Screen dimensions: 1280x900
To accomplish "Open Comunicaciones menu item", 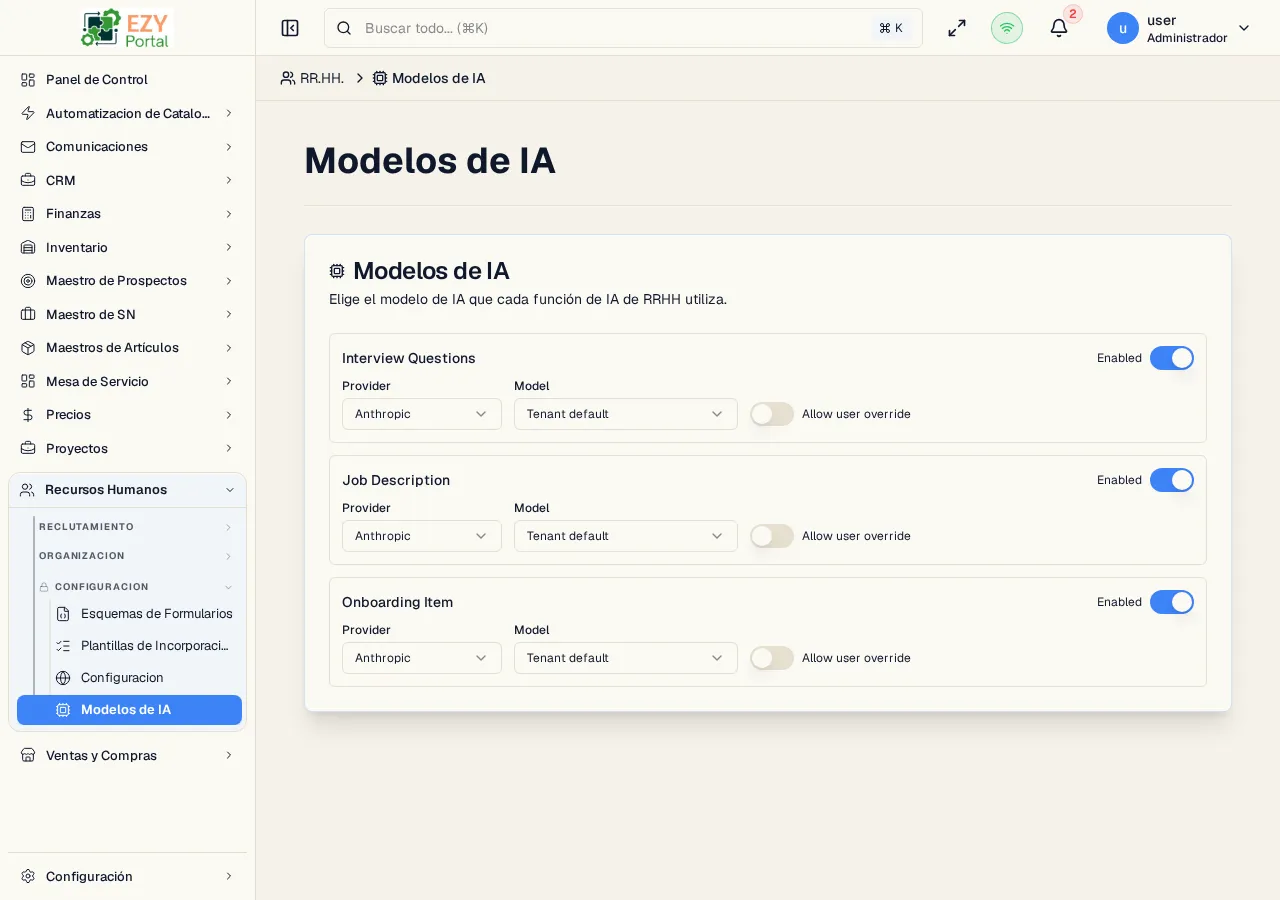I will (128, 147).
